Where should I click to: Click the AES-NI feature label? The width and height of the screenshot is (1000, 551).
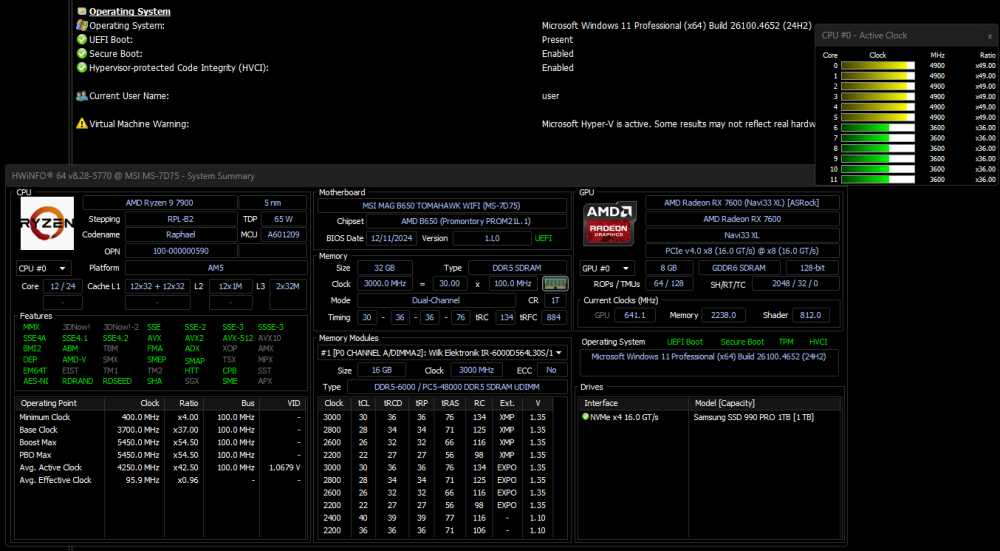coord(35,381)
